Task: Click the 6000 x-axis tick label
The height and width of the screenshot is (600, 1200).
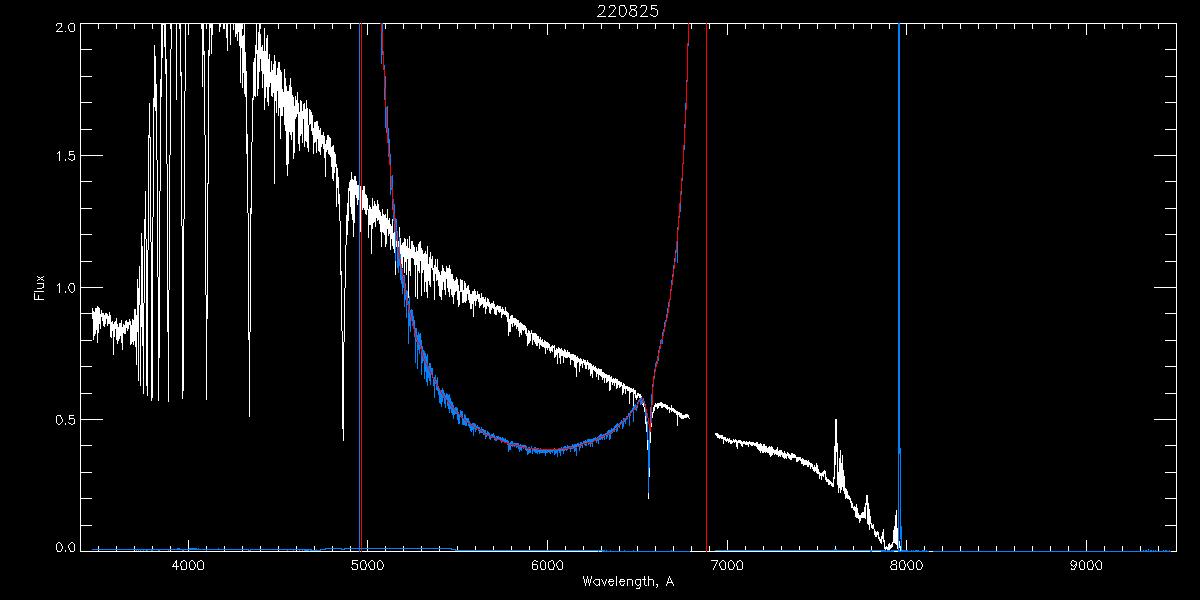Action: pyautogui.click(x=547, y=566)
